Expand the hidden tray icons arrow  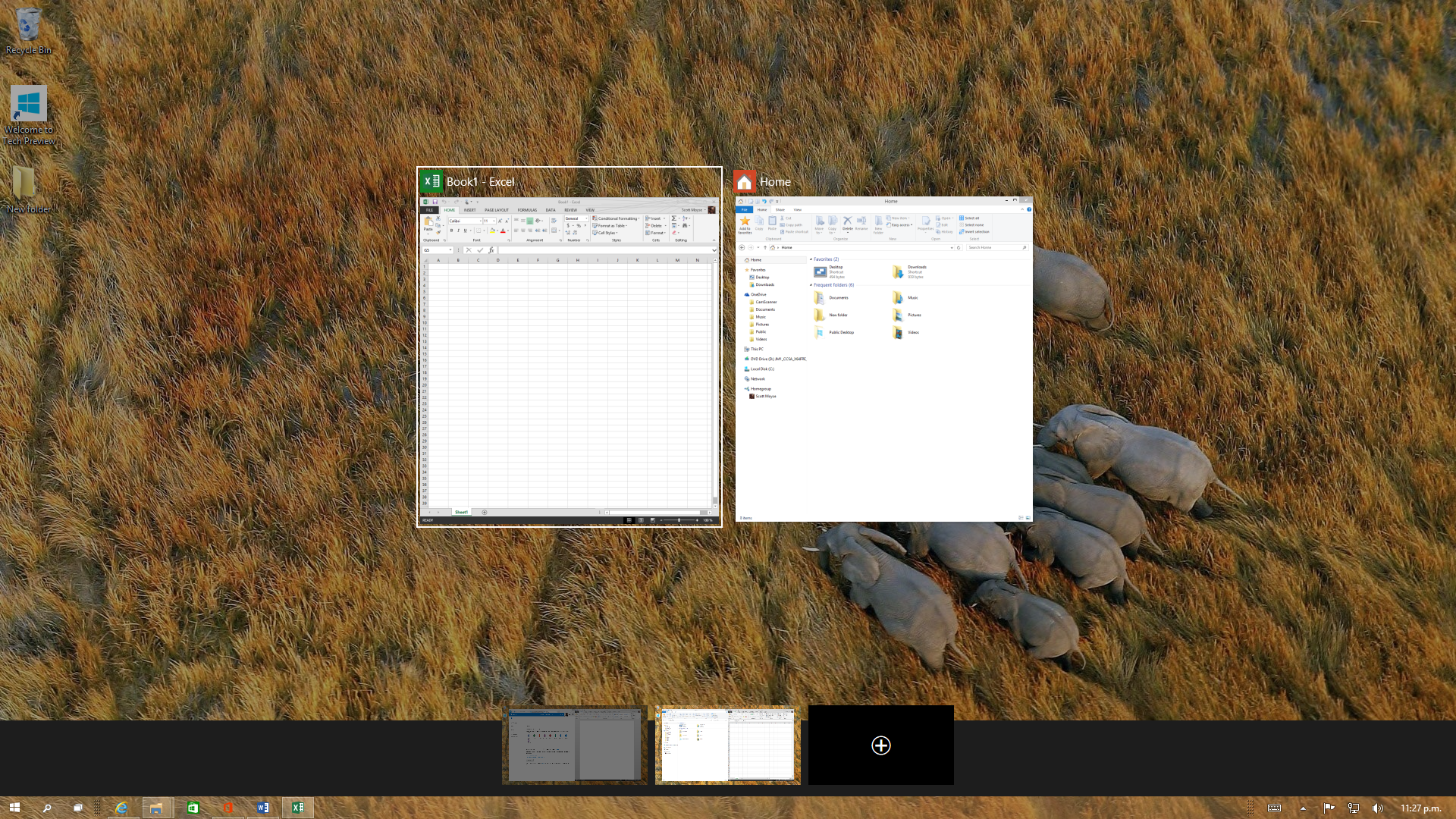[x=1303, y=808]
